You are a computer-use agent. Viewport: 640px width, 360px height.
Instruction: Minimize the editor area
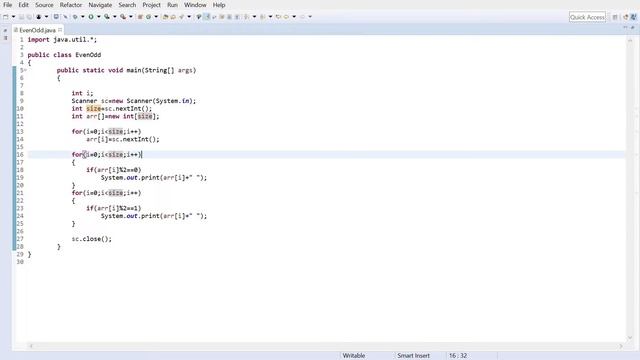(x=625, y=27)
